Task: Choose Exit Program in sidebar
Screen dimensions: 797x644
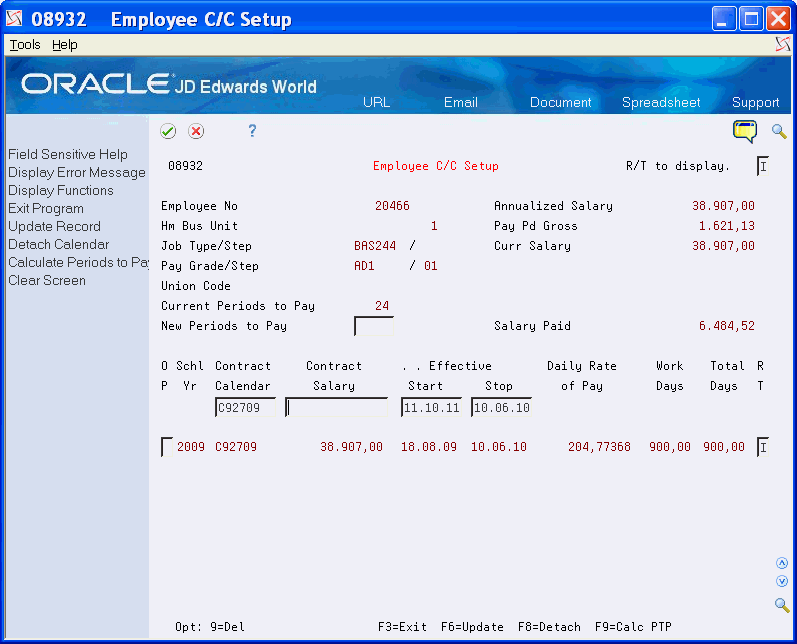Action: (46, 208)
